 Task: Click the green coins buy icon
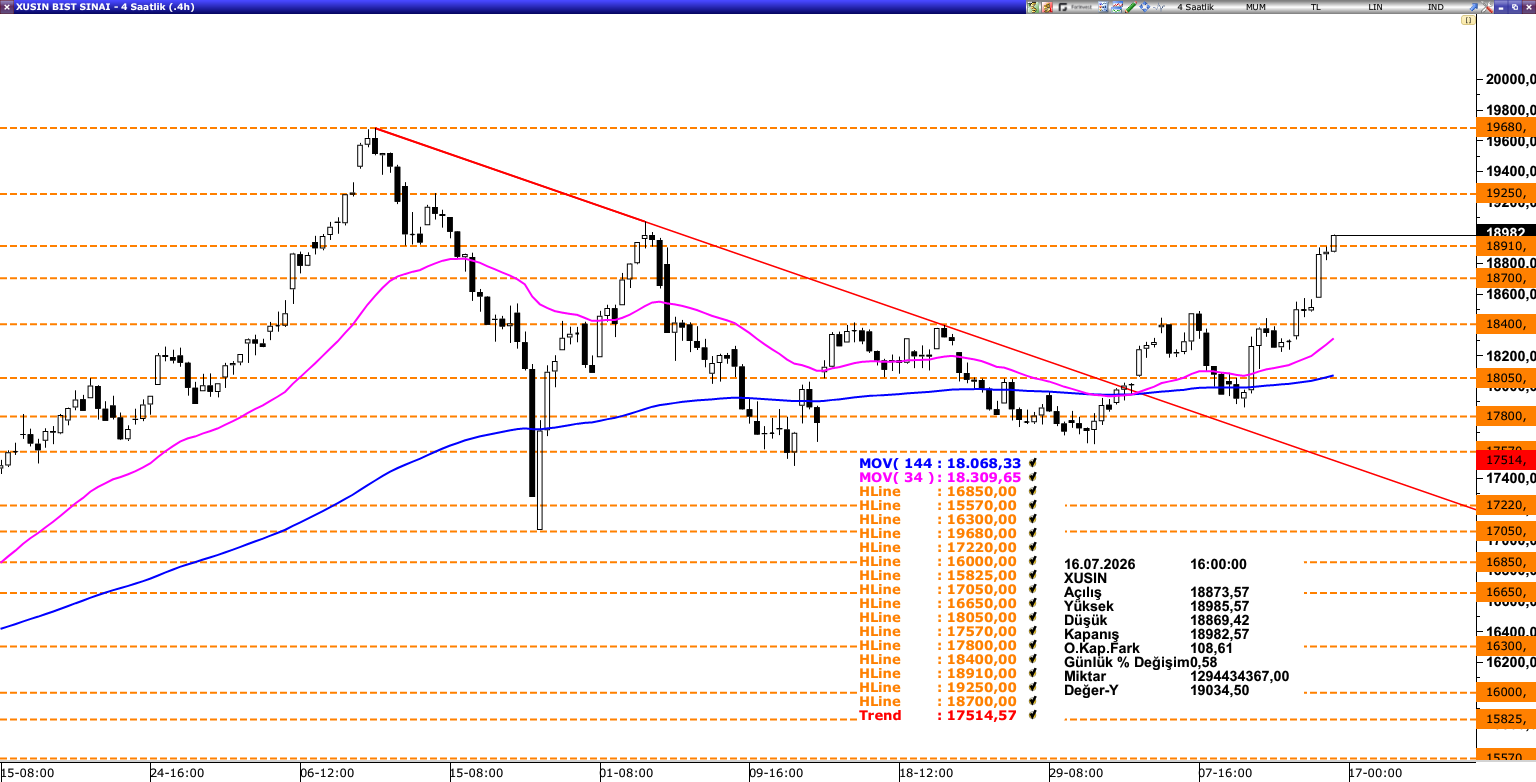pyautogui.click(x=1032, y=7)
